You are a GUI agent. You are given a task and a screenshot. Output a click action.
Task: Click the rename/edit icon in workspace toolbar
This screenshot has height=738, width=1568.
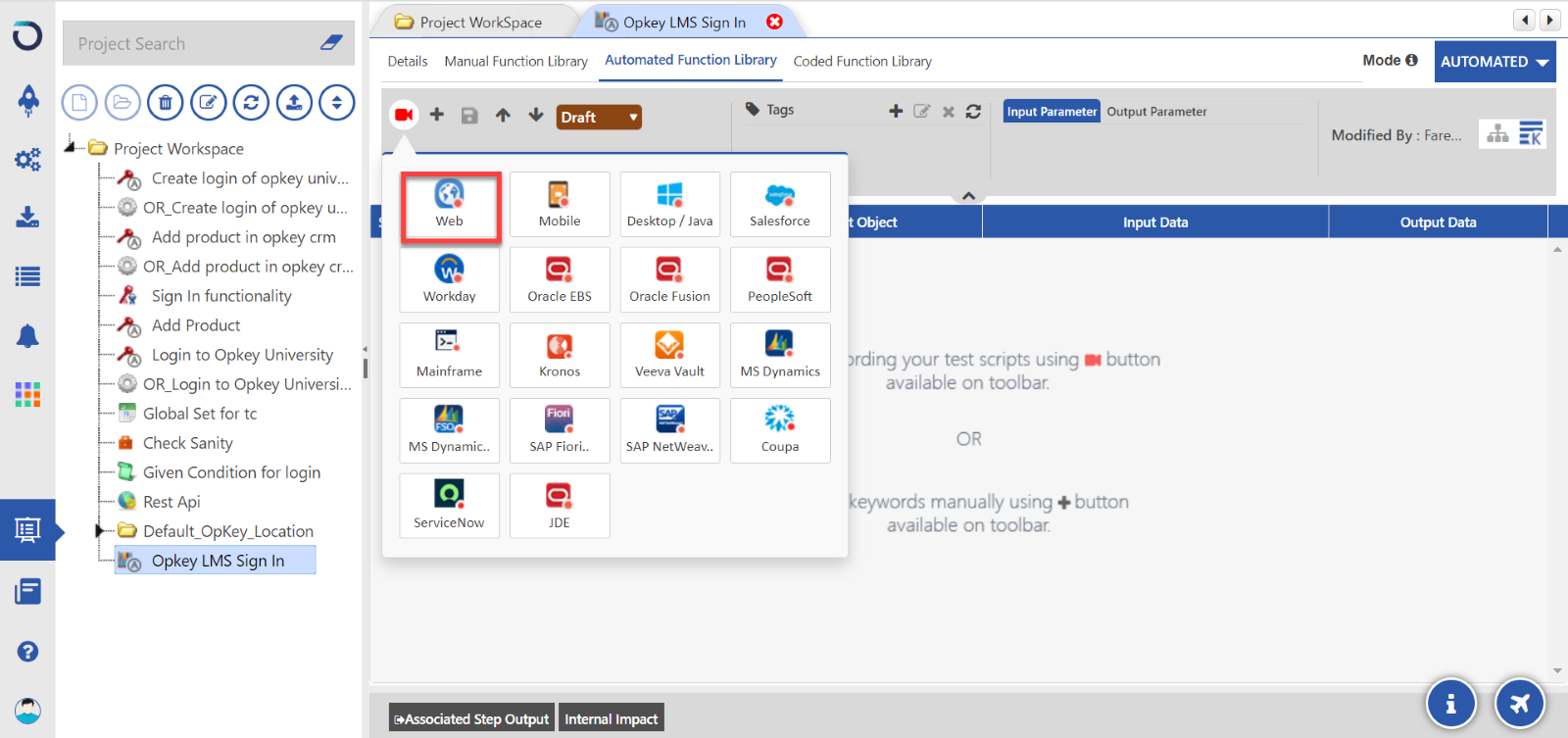pos(209,102)
